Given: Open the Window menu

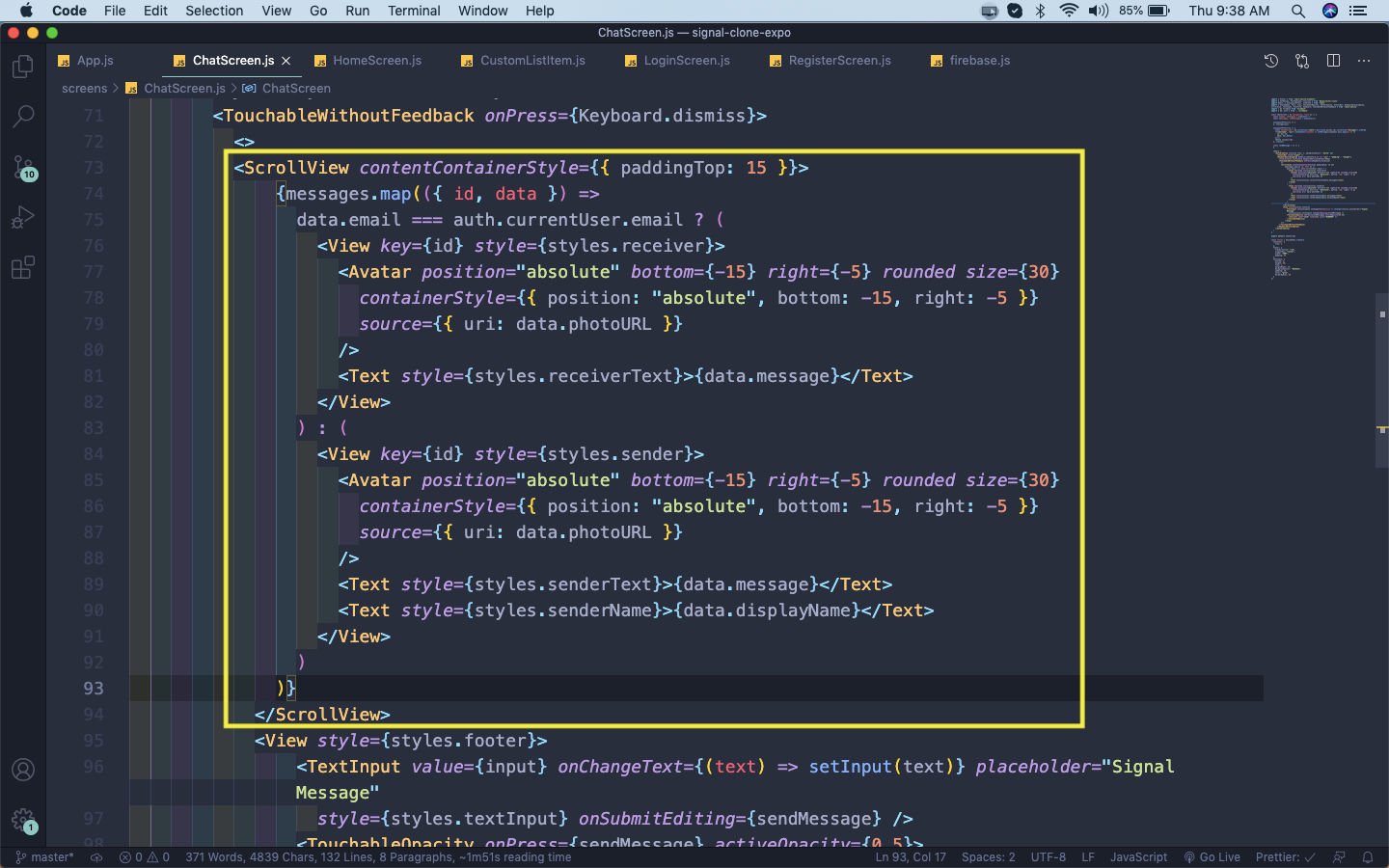Looking at the screenshot, I should 482,11.
